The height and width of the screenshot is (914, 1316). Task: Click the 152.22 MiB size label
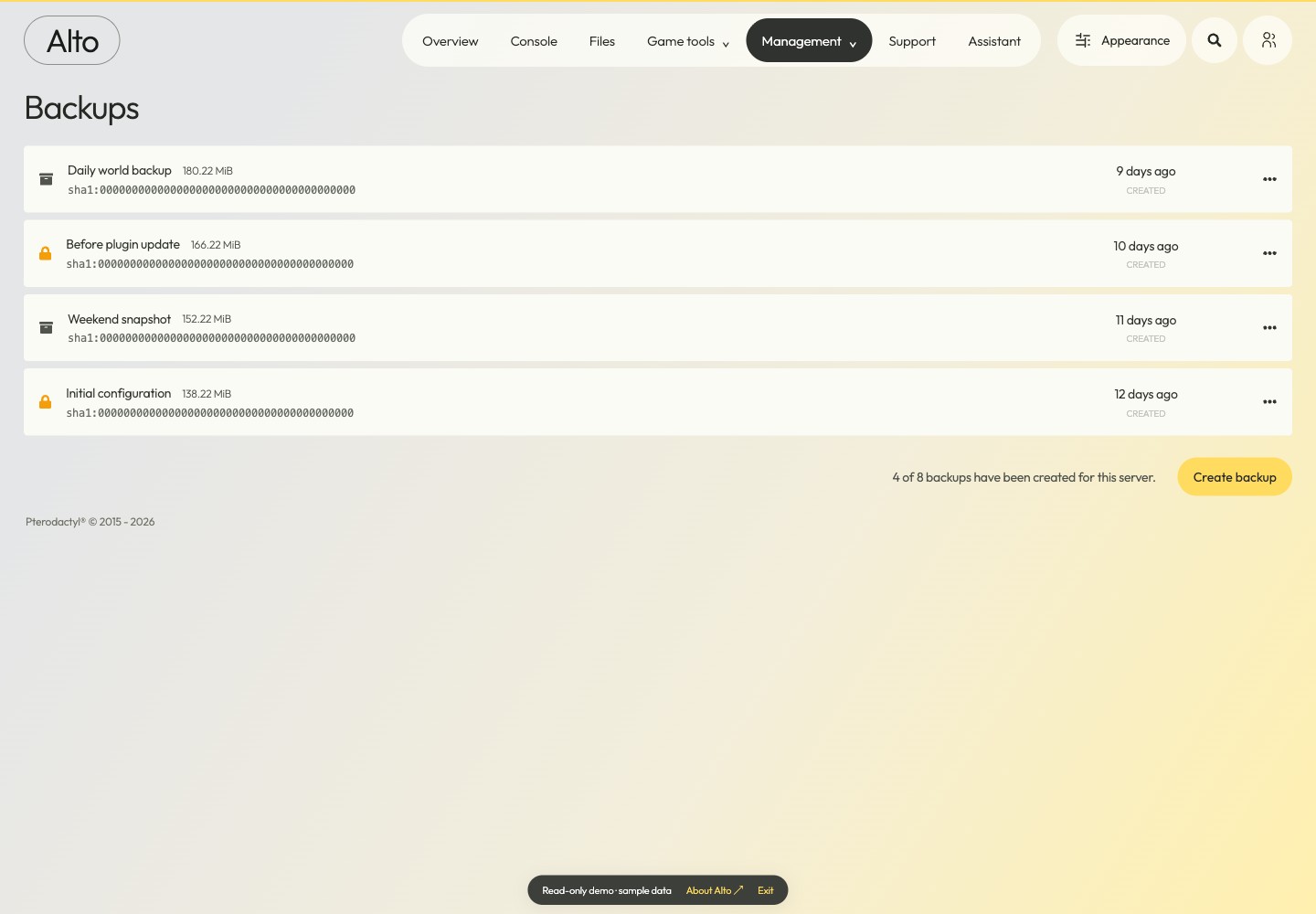[x=207, y=319]
